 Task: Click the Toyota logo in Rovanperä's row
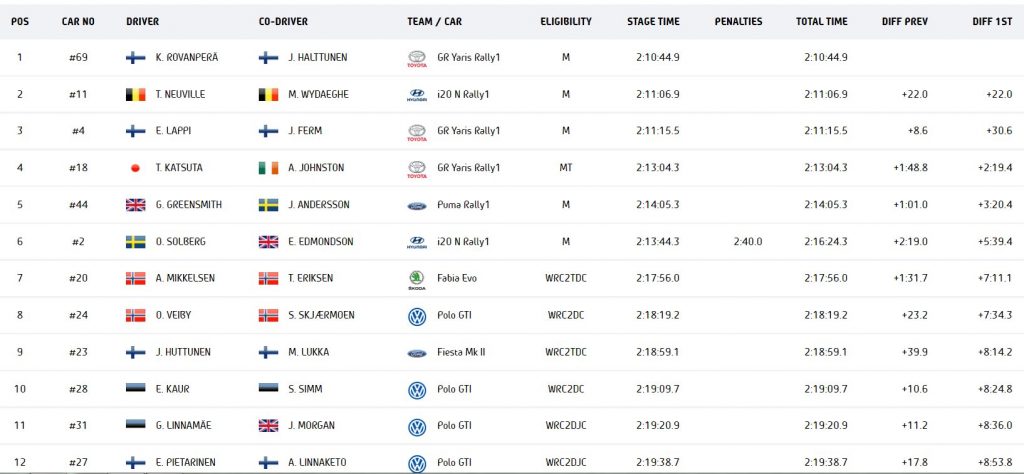click(x=417, y=59)
